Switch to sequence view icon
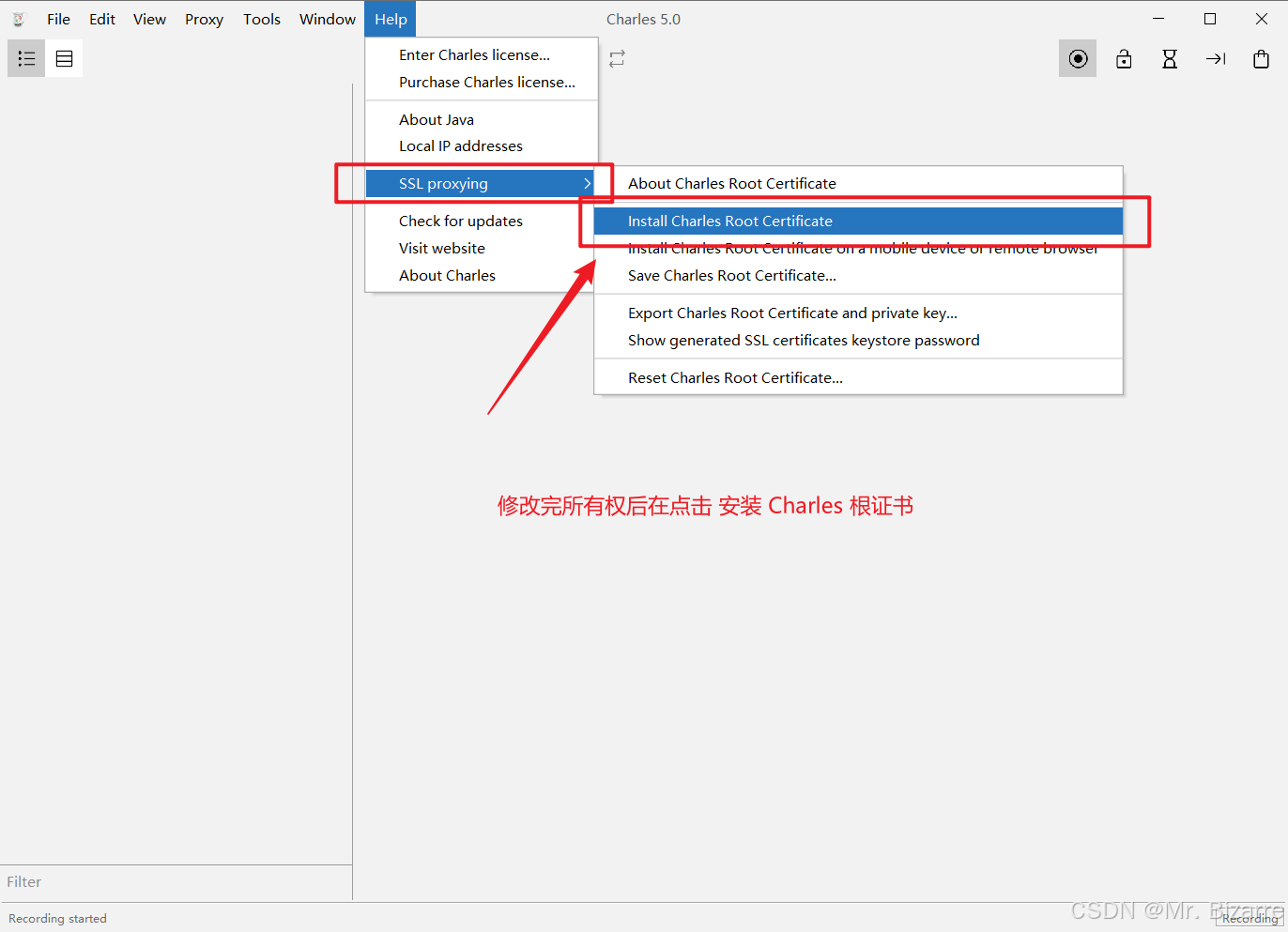Viewport: 1288px width, 932px height. tap(64, 58)
